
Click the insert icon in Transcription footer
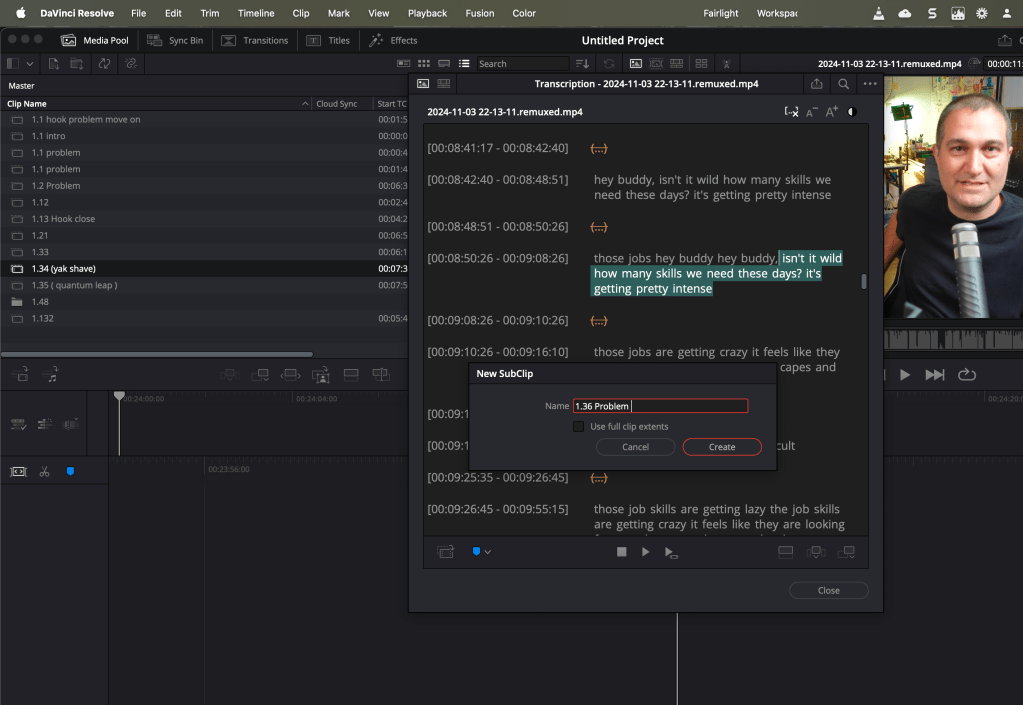tap(816, 552)
